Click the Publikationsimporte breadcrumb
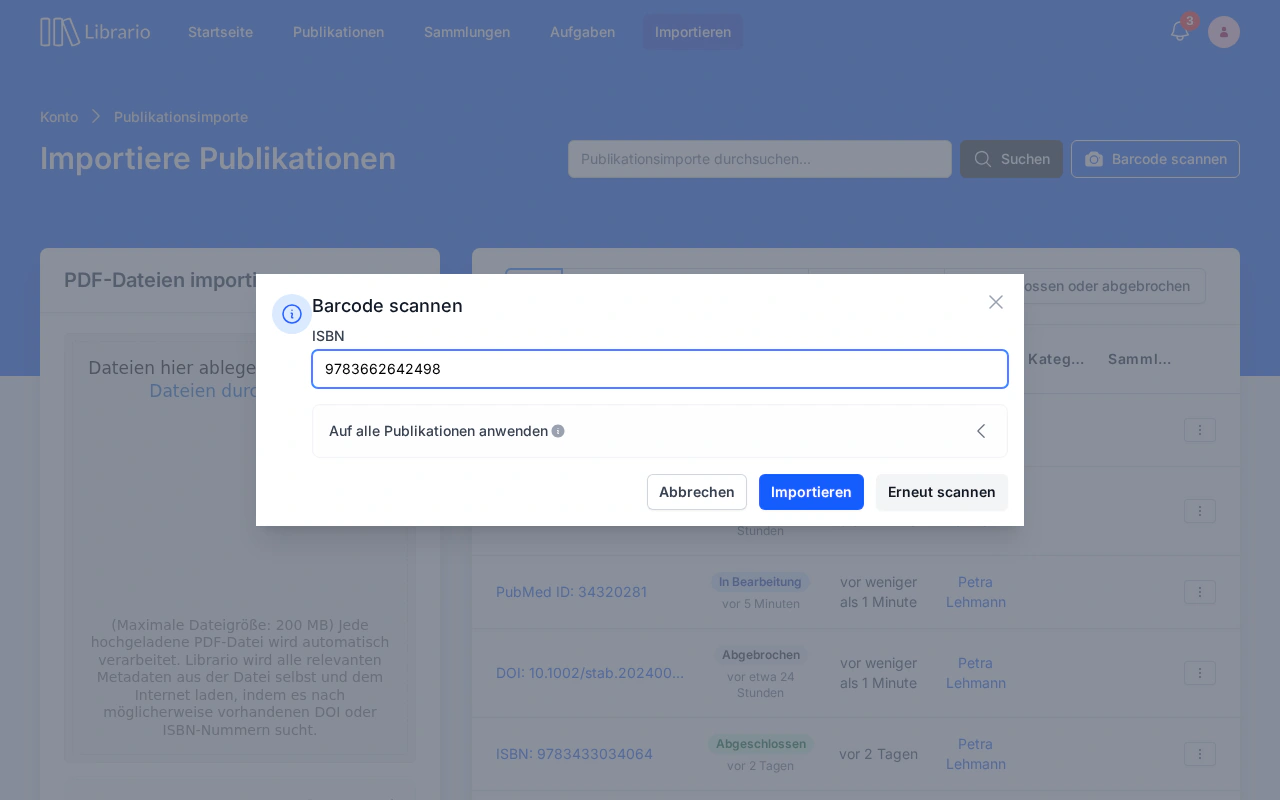1280x800 pixels. [x=181, y=117]
